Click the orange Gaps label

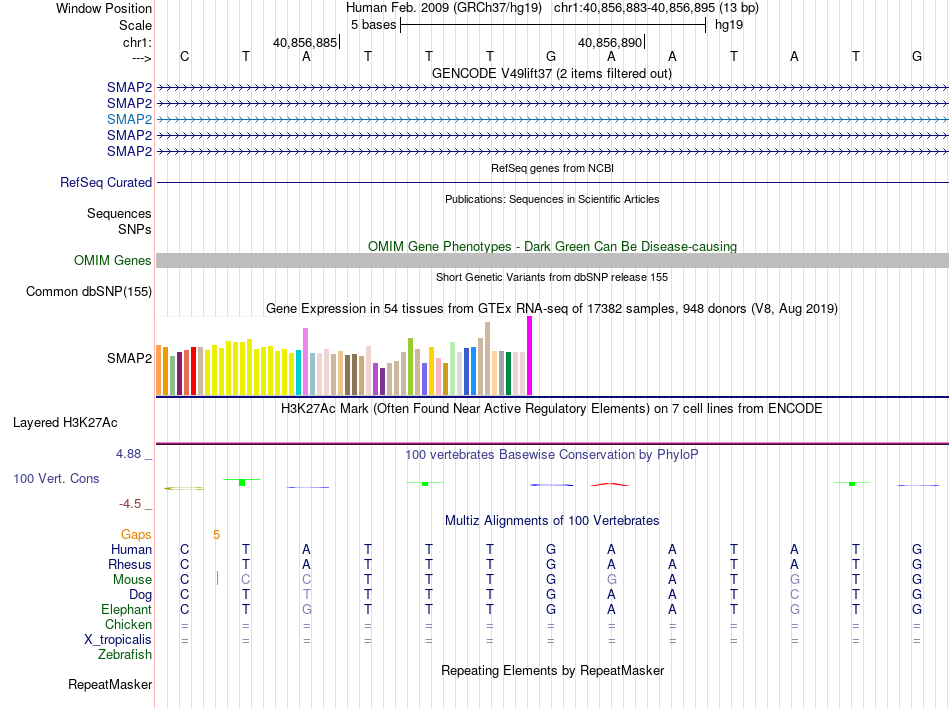(136, 534)
